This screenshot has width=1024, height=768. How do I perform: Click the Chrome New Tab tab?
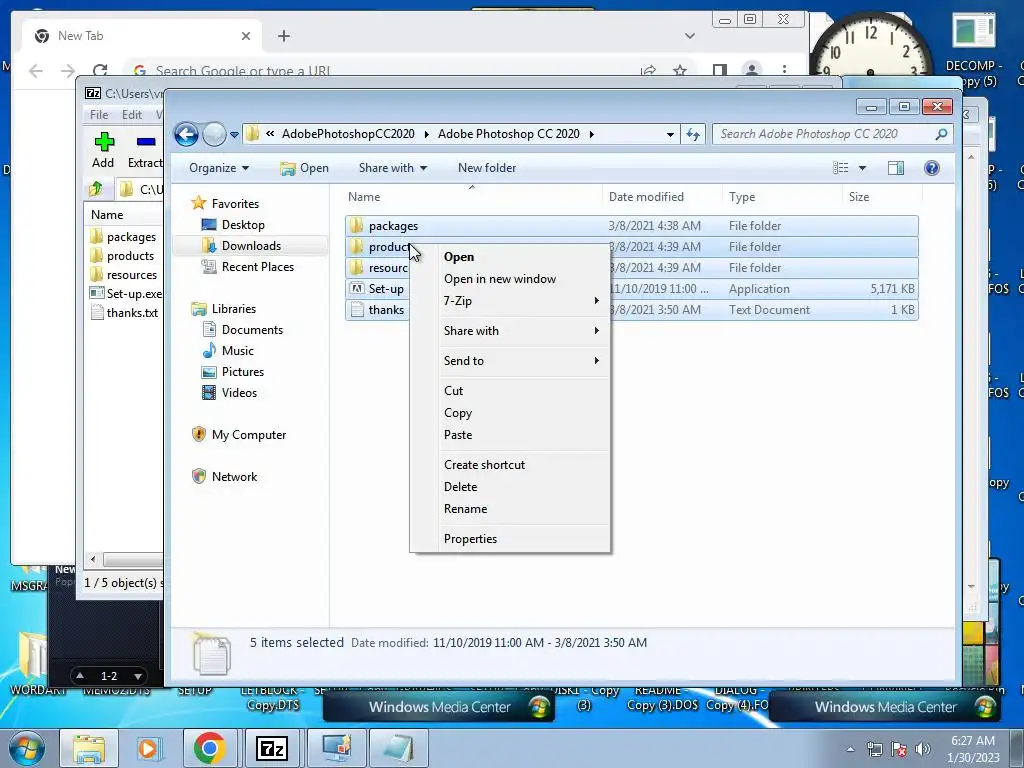pyautogui.click(x=142, y=36)
